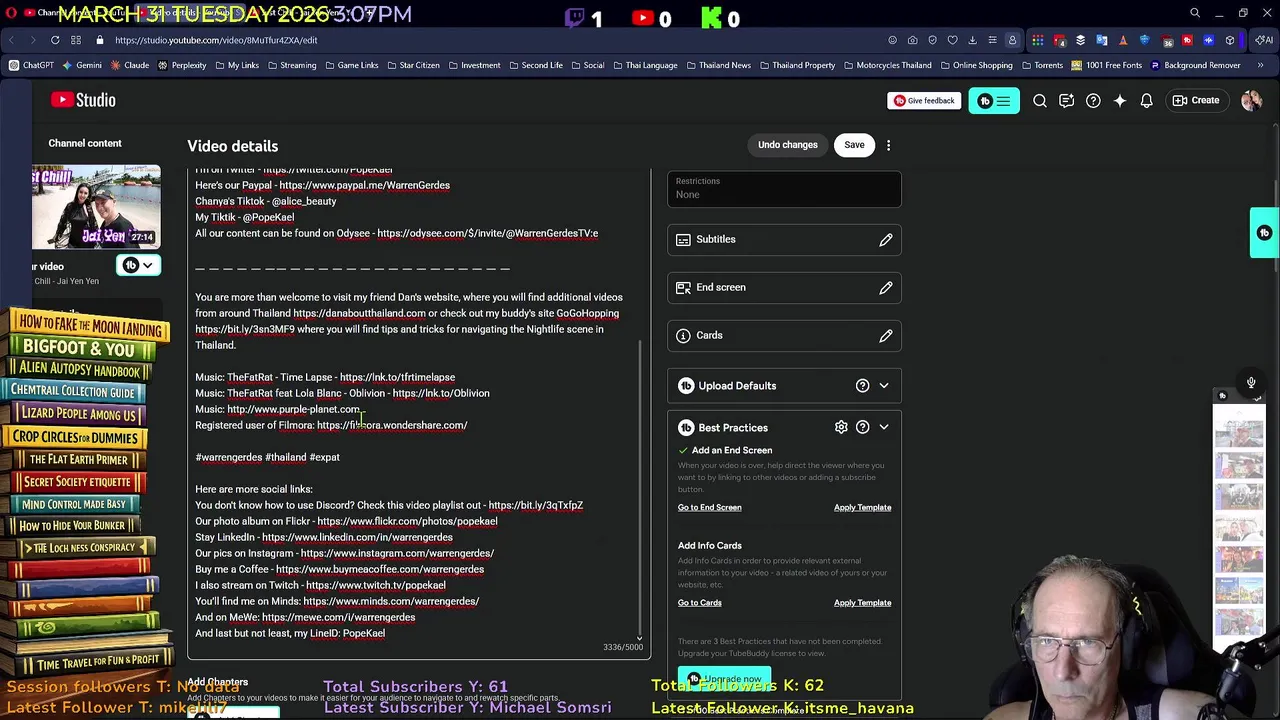This screenshot has height=720, width=1280.
Task: Open the Online Shopping bookmark folder
Action: (x=975, y=66)
